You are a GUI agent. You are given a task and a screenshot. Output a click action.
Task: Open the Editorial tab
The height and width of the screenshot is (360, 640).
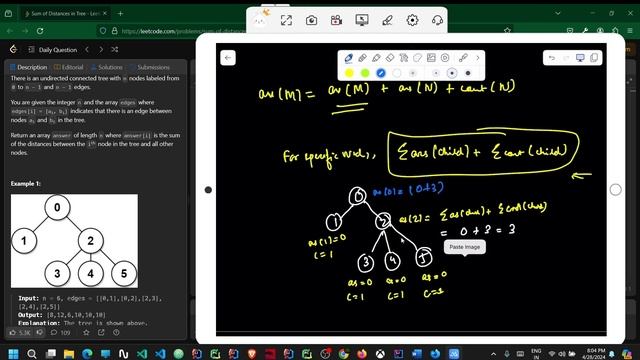tap(69, 67)
